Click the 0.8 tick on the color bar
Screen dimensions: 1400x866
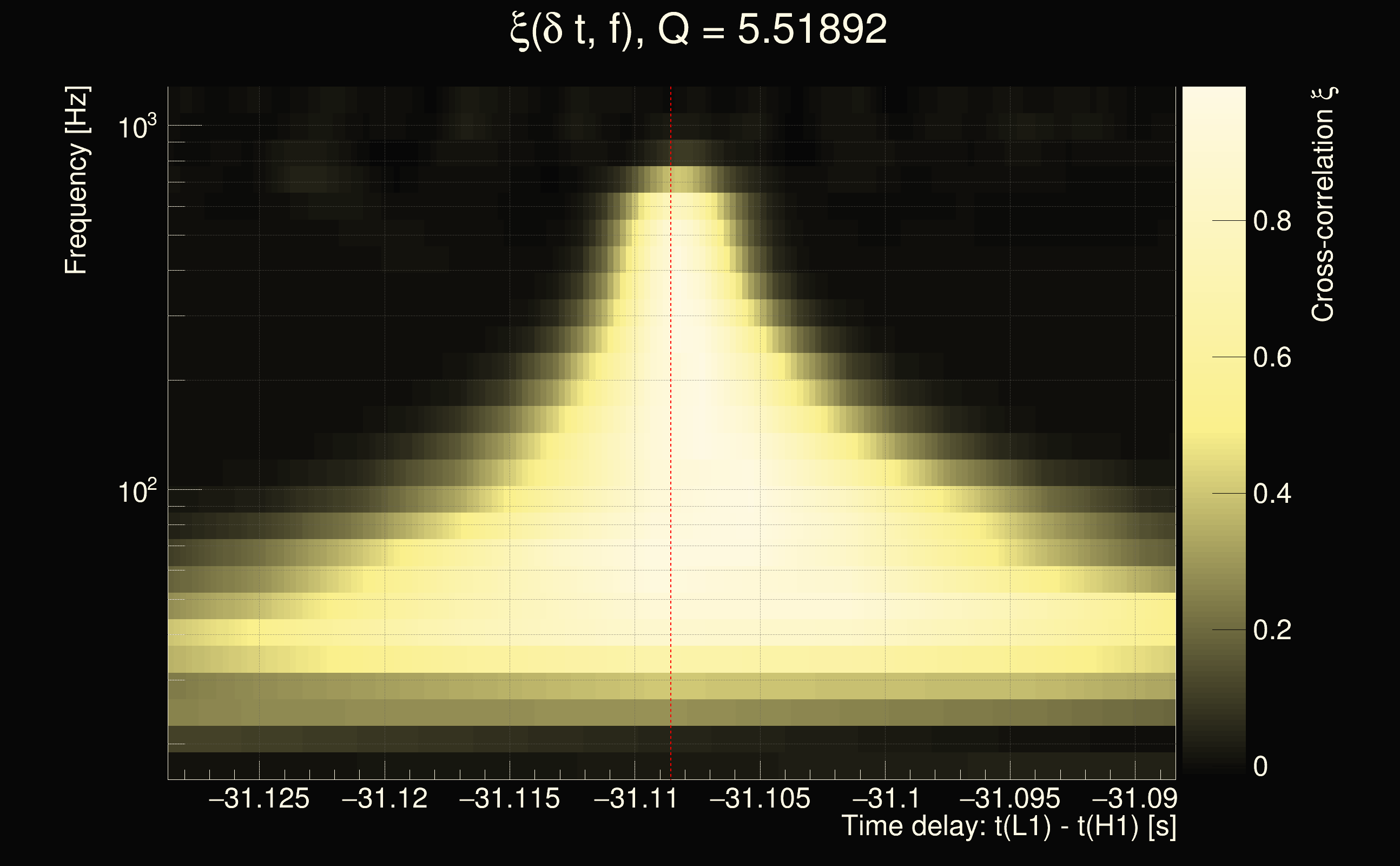1272,220
